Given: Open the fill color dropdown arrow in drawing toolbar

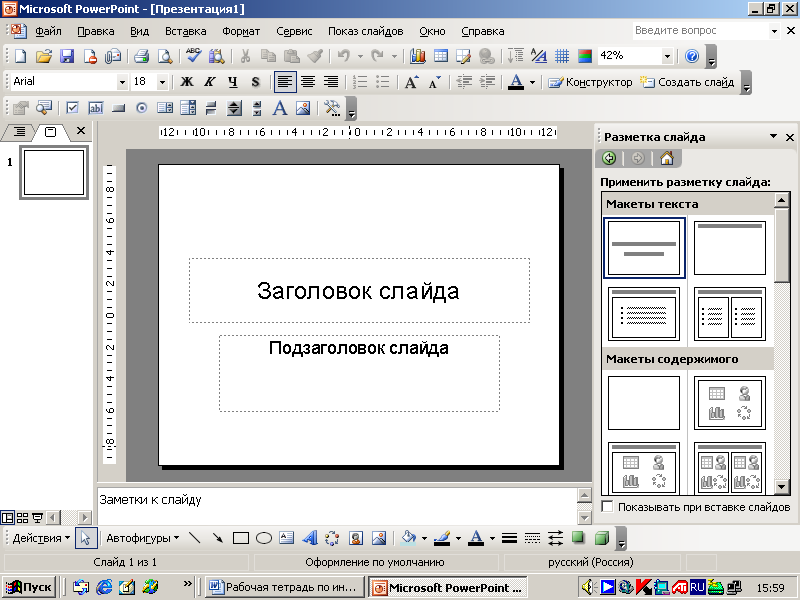Looking at the screenshot, I should [x=424, y=538].
